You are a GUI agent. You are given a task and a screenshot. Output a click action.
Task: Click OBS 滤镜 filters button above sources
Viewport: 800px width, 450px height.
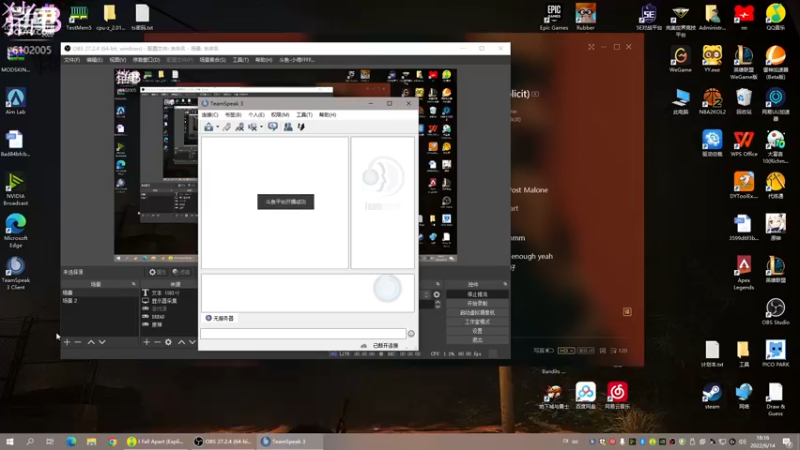coord(181,272)
